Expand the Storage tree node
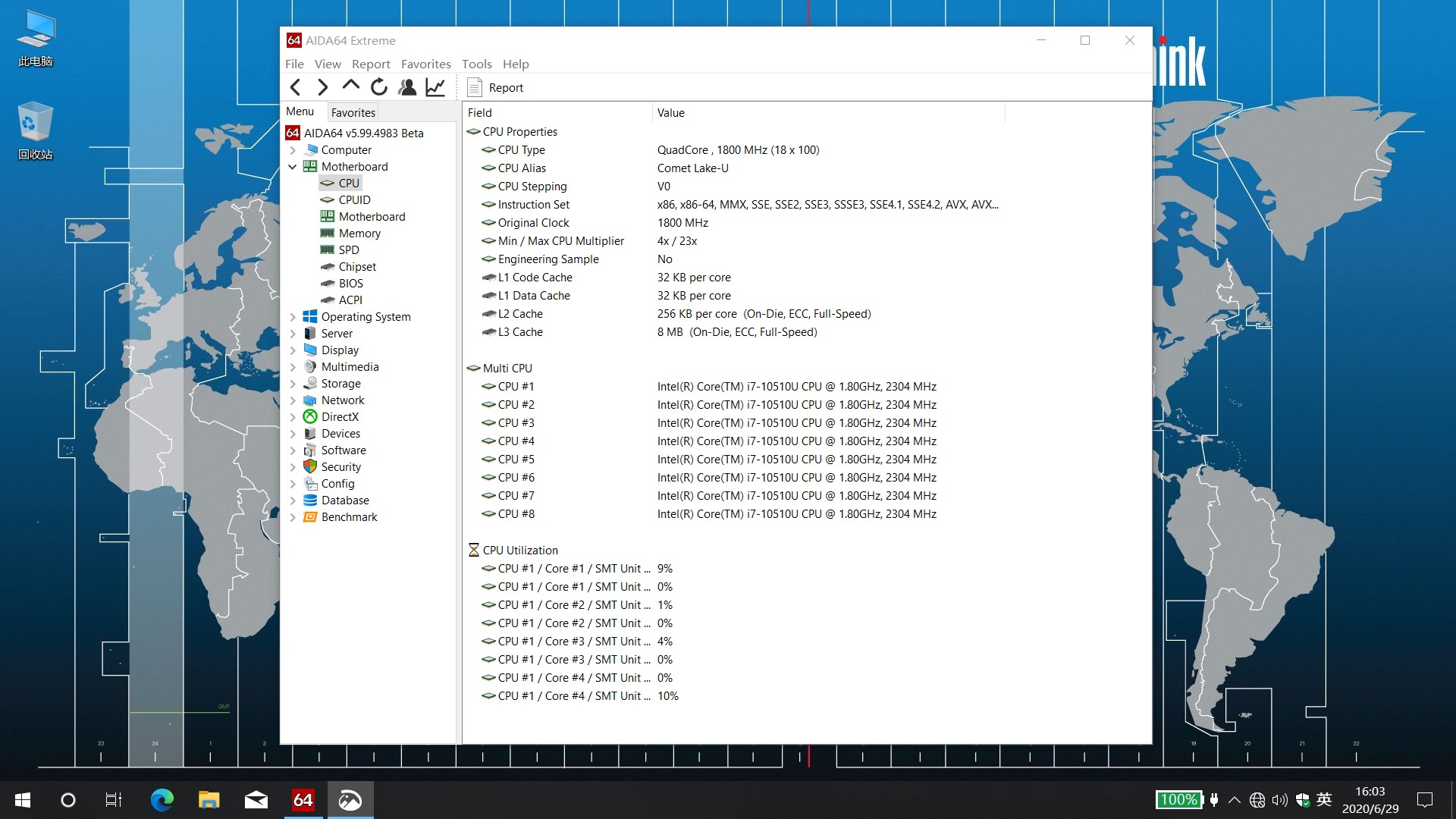This screenshot has width=1456, height=819. (x=293, y=384)
